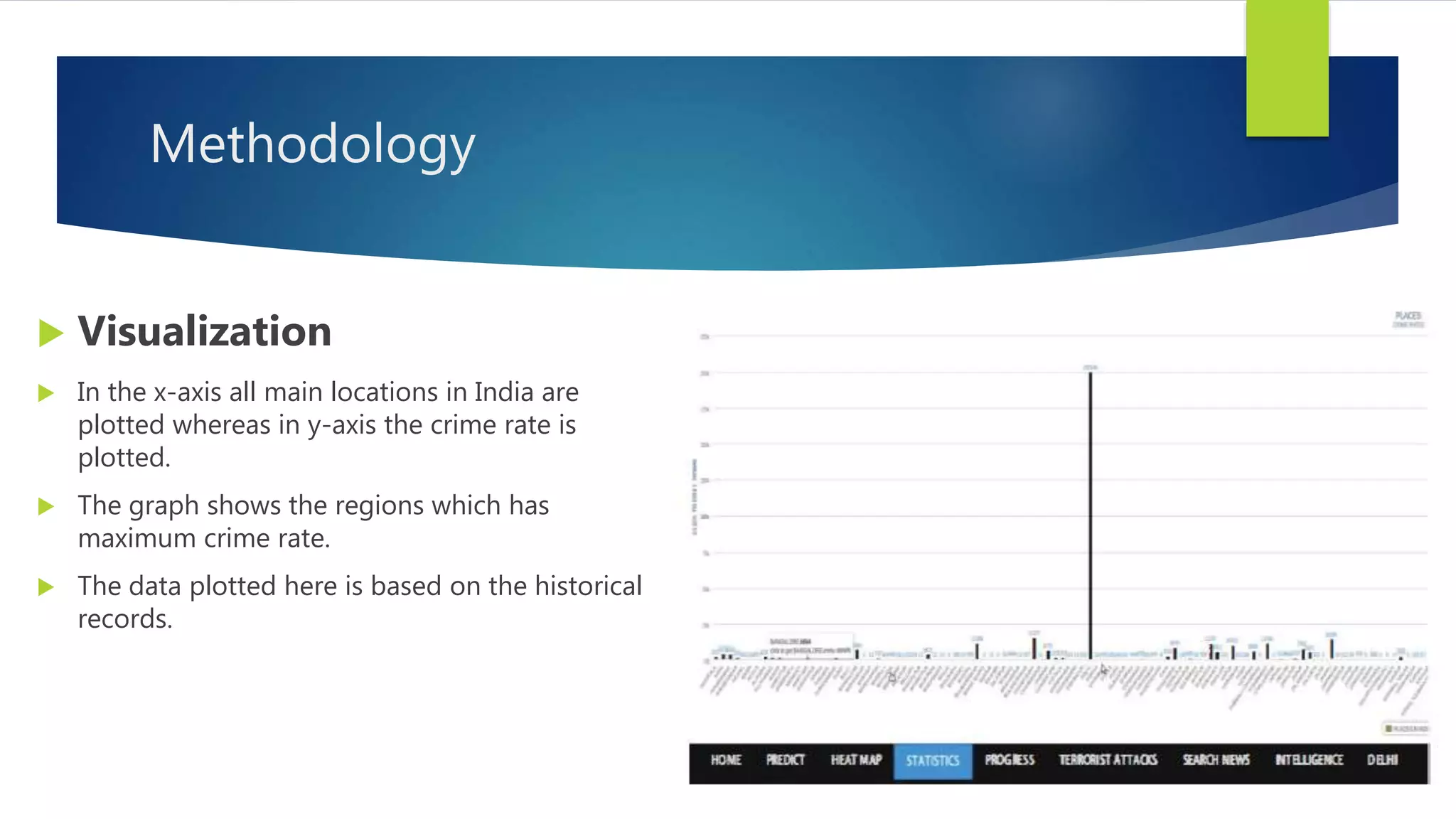Click the Visualization heading

point(205,331)
